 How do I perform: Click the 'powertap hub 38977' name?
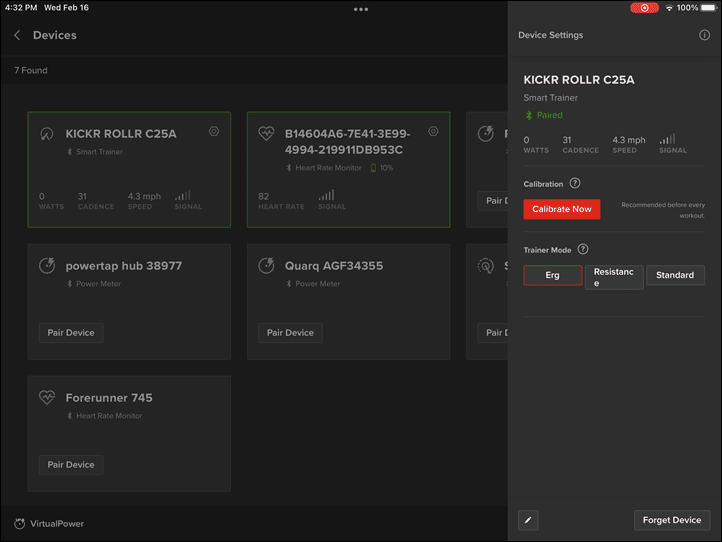(123, 266)
